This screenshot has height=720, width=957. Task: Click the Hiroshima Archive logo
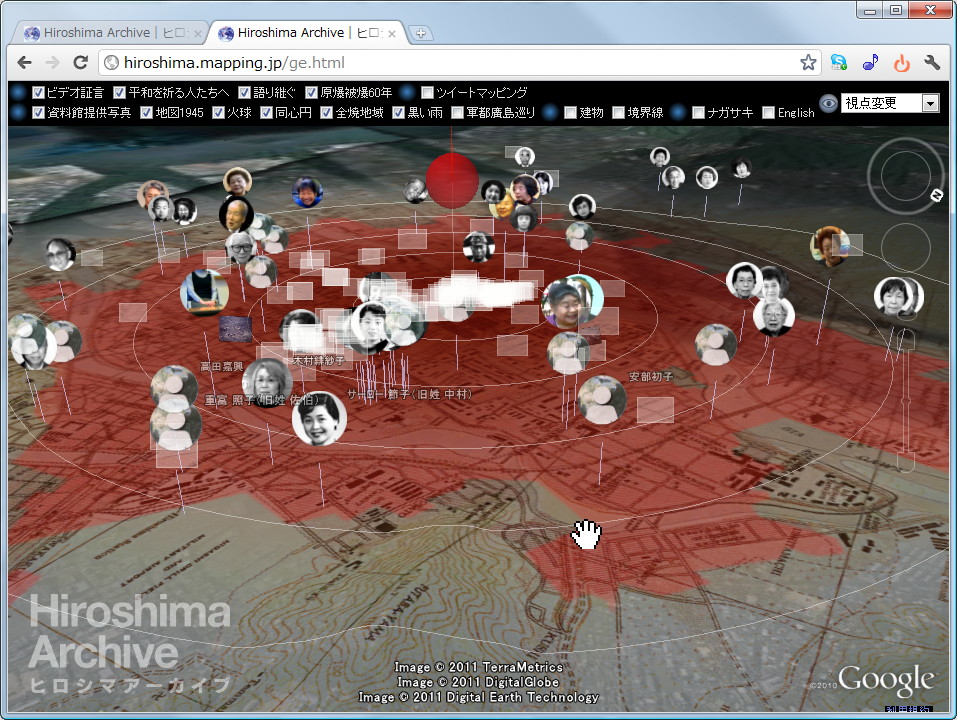click(x=130, y=644)
